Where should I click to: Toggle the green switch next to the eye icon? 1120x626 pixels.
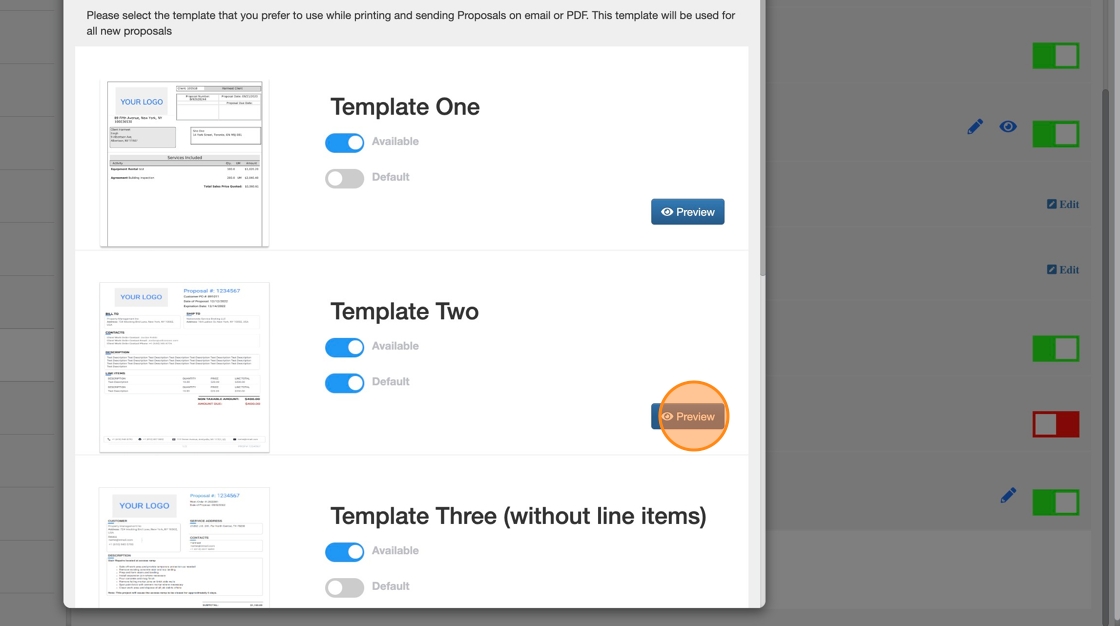coord(1056,133)
